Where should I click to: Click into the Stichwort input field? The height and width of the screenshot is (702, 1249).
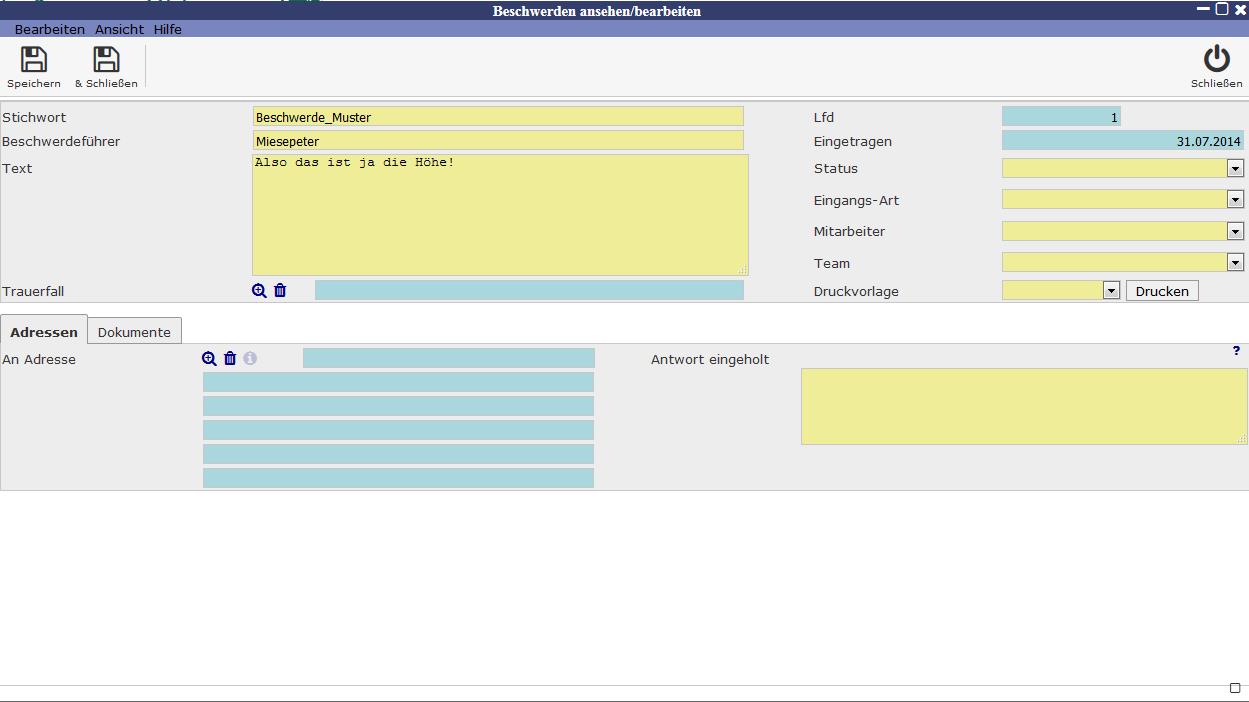click(x=498, y=117)
